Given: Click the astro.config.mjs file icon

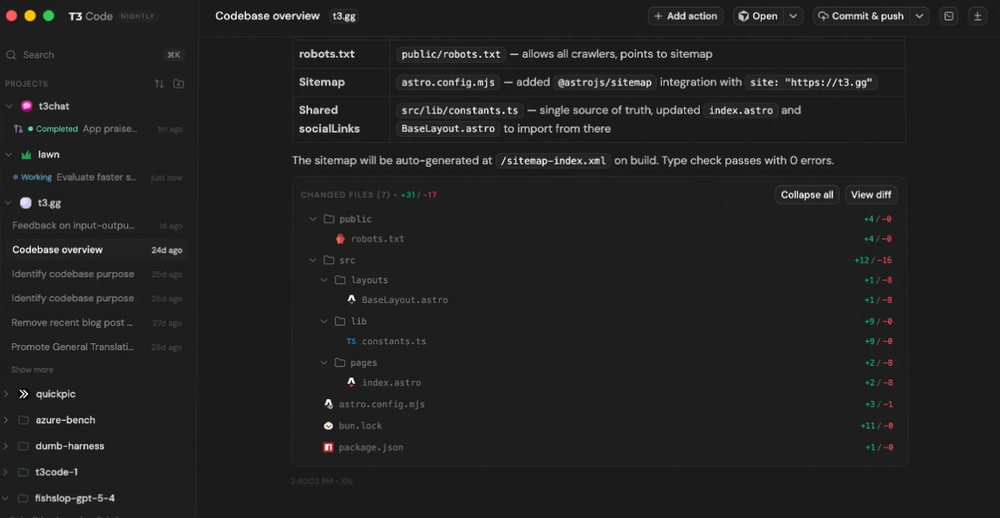Looking at the screenshot, I should (x=328, y=404).
